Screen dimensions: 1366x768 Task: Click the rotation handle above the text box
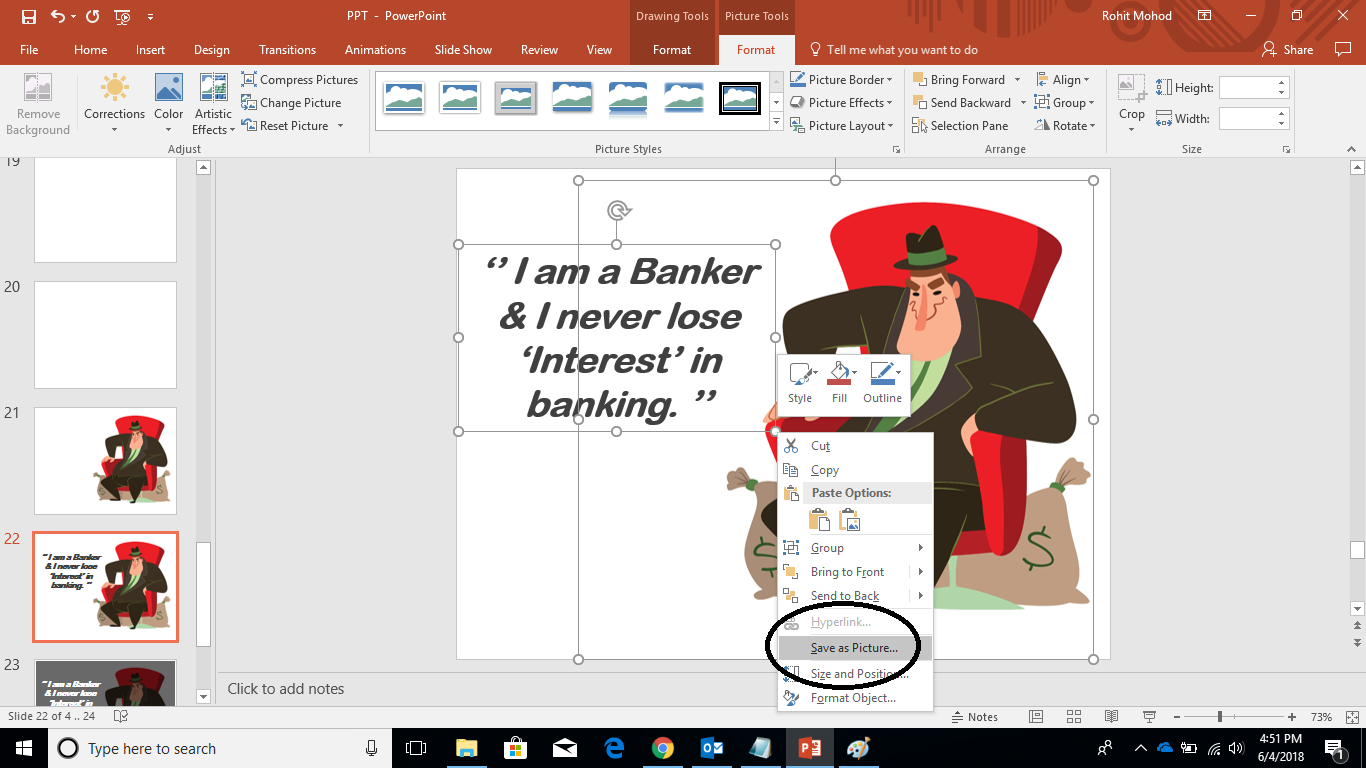[x=619, y=211]
